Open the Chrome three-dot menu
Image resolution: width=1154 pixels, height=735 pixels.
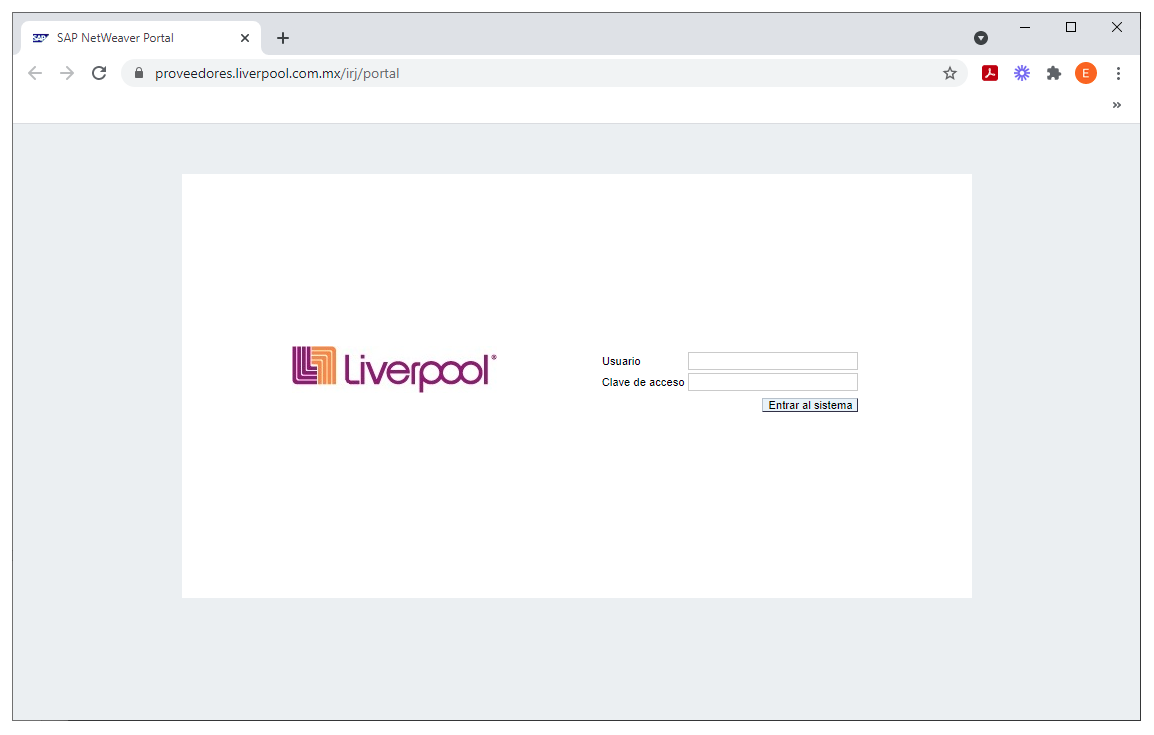(1118, 73)
